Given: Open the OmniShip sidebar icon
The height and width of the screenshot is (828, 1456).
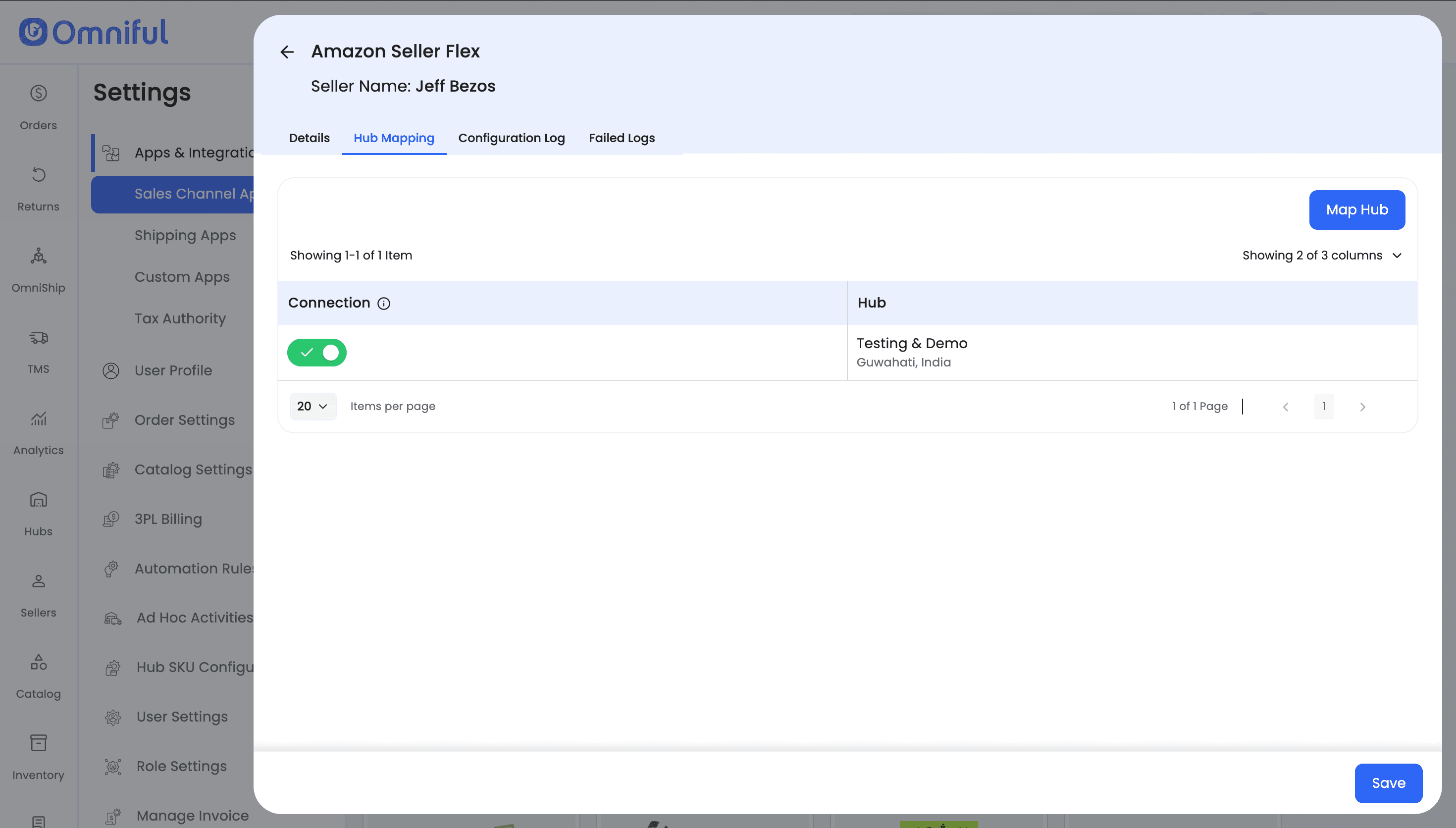Looking at the screenshot, I should click(x=38, y=256).
